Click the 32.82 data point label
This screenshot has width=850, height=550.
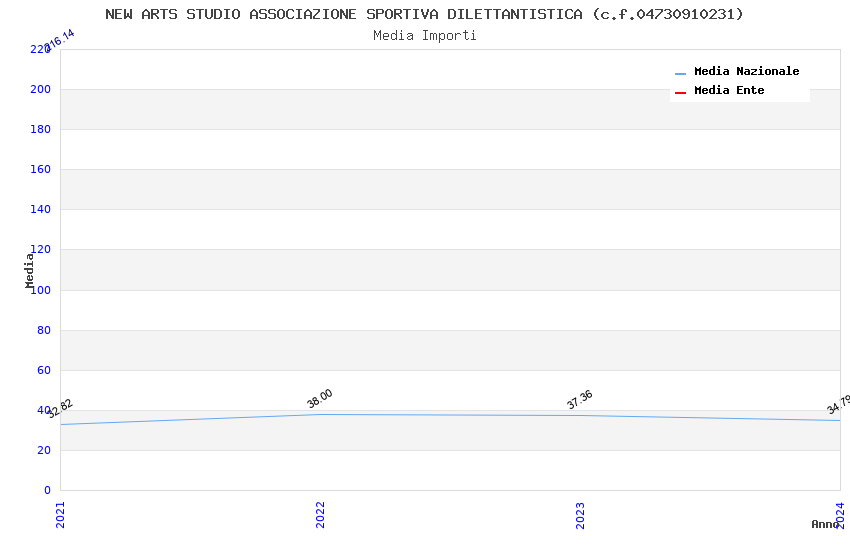click(x=60, y=408)
